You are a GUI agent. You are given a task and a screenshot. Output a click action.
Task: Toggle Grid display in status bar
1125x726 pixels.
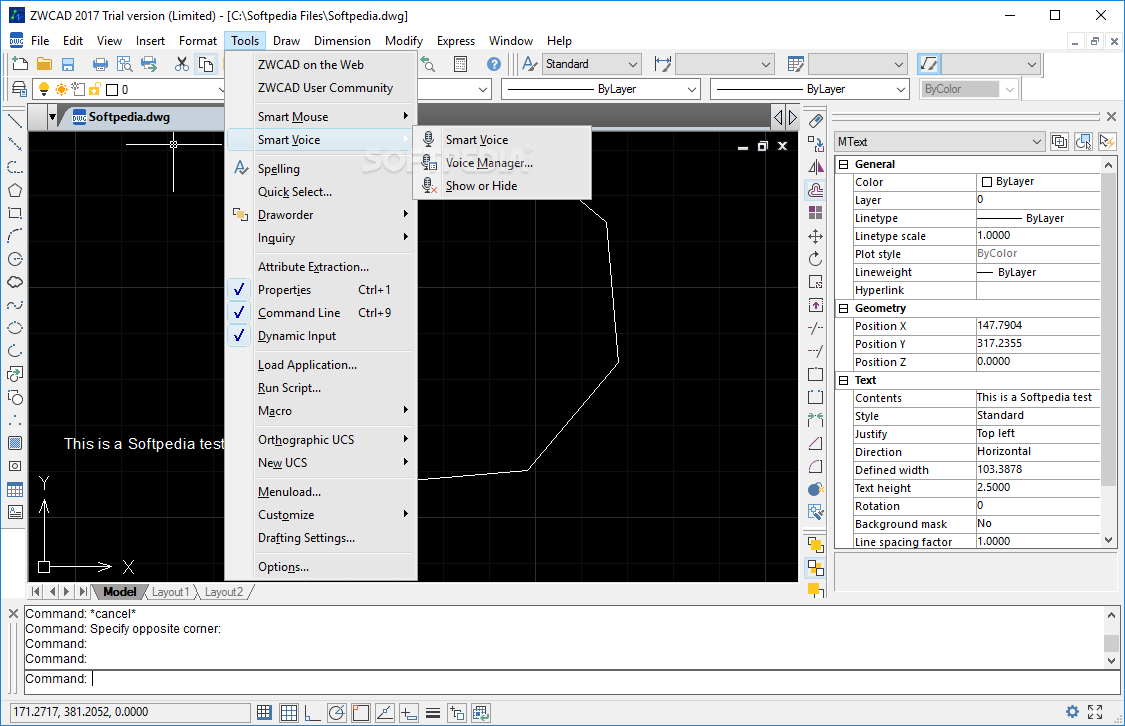(288, 712)
